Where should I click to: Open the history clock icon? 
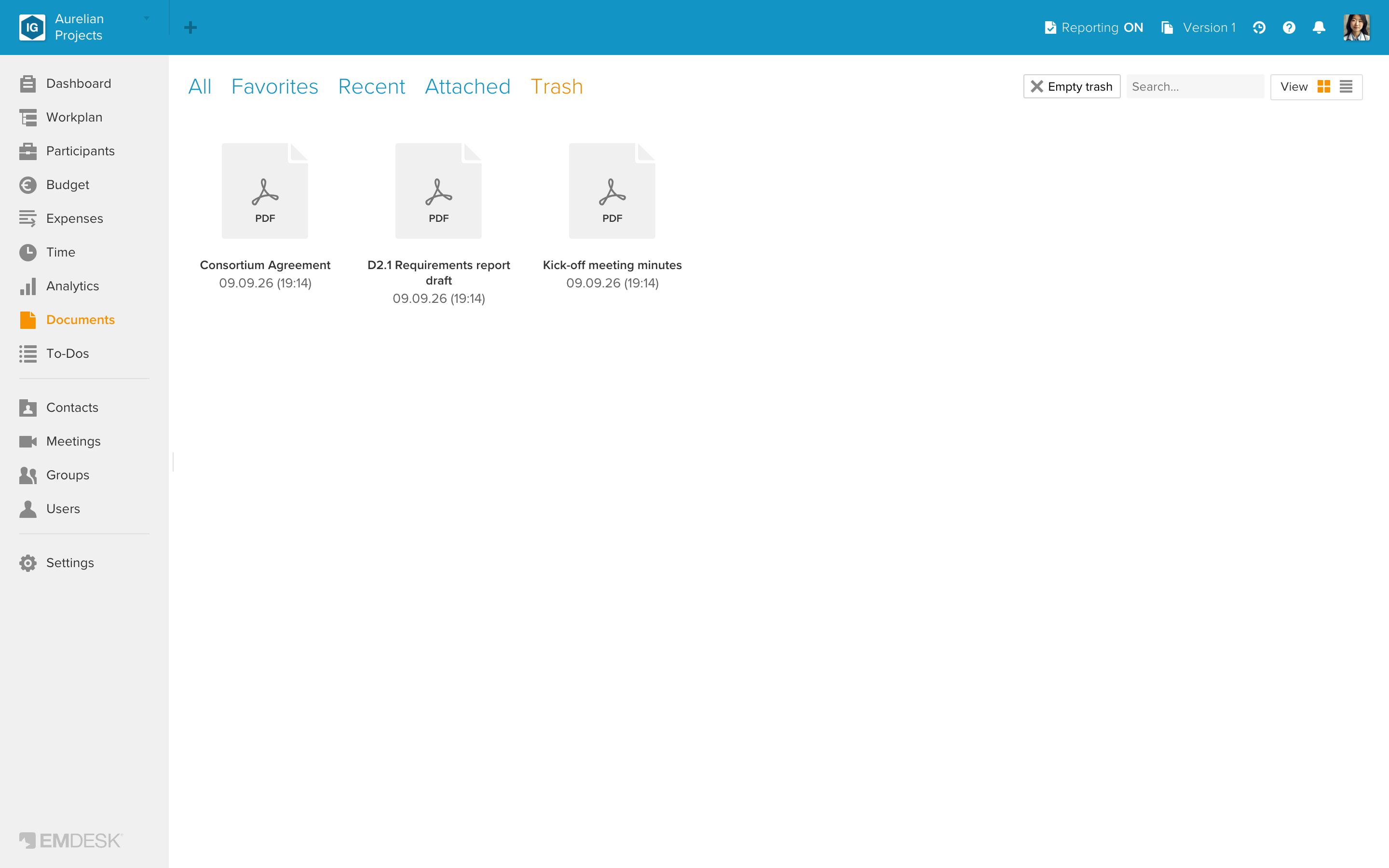pyautogui.click(x=1259, y=27)
